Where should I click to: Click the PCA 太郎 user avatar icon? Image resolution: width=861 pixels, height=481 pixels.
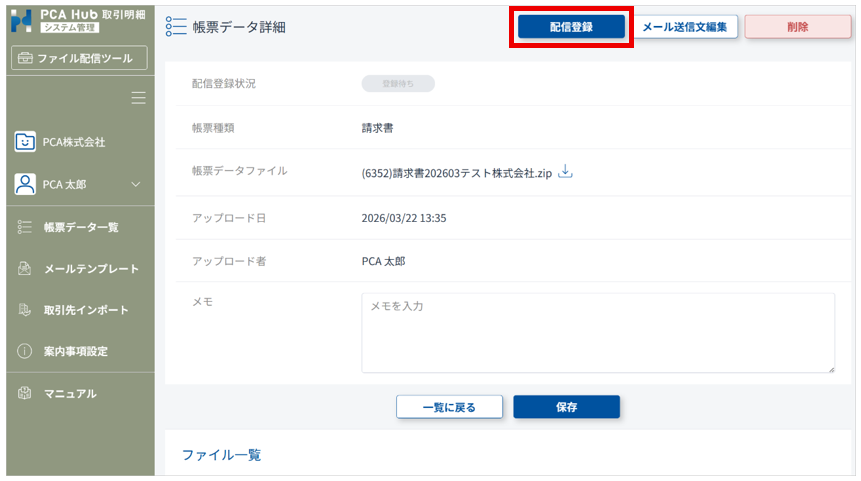click(x=26, y=184)
